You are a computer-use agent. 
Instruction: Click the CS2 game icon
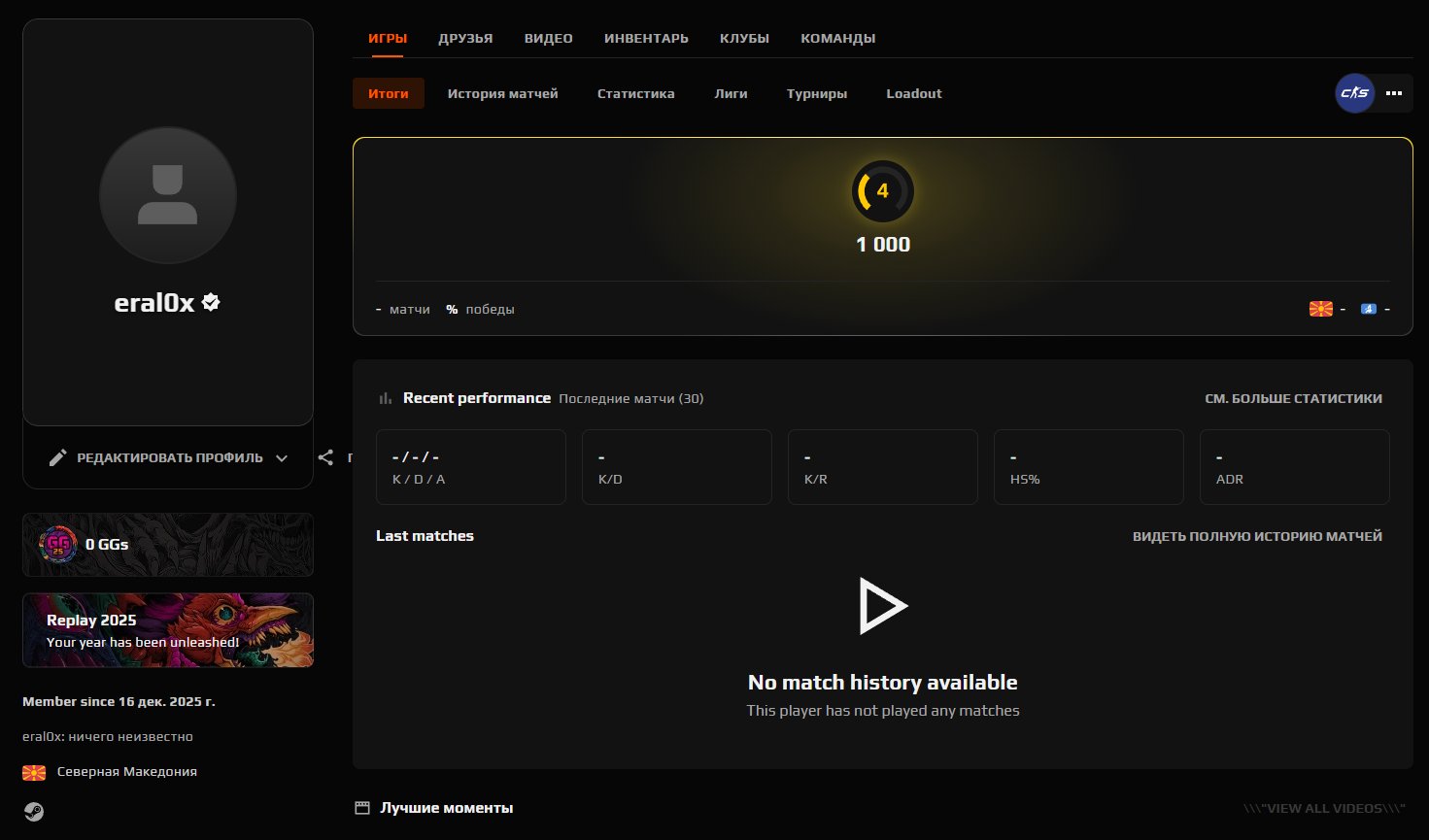pos(1354,93)
